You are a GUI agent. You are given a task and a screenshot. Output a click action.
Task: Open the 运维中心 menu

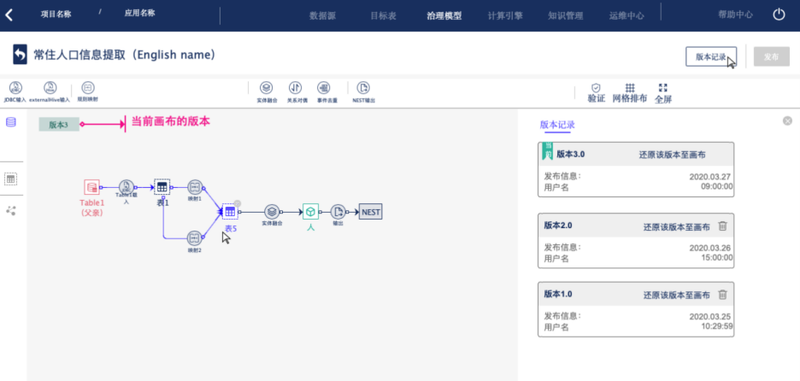pos(627,15)
